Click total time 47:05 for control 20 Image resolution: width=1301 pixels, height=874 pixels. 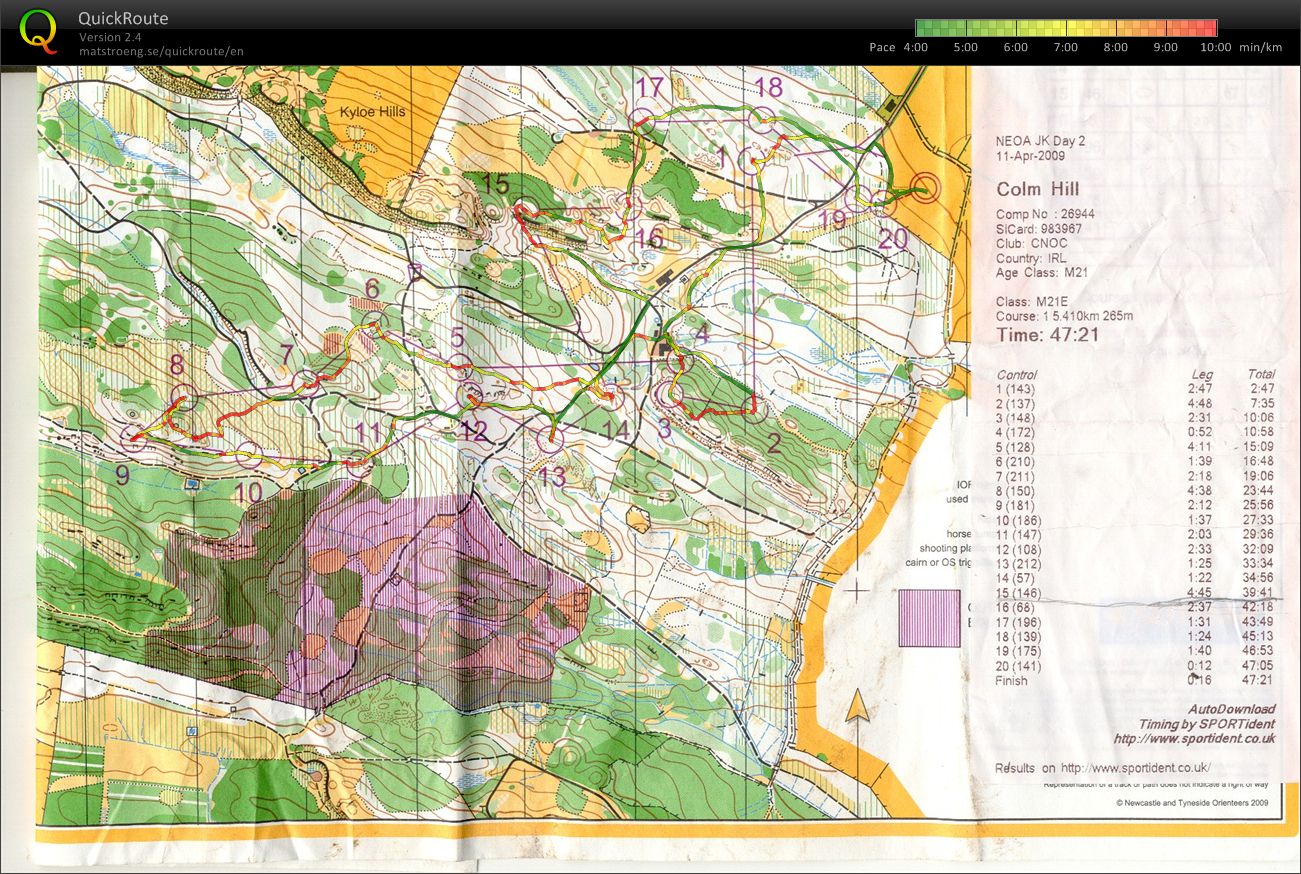[x=1258, y=666]
